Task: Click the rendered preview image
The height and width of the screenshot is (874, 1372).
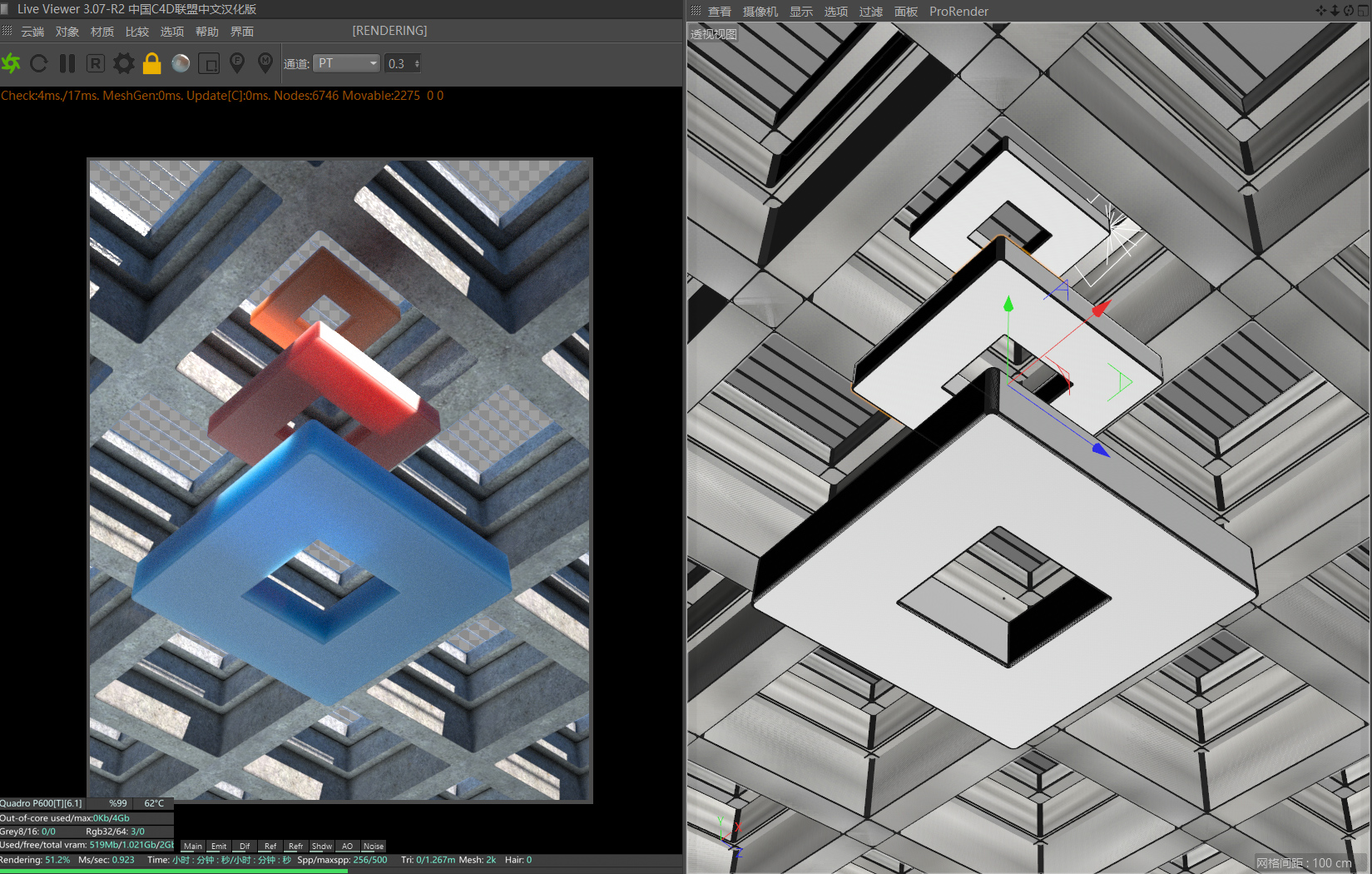Action: [x=340, y=480]
